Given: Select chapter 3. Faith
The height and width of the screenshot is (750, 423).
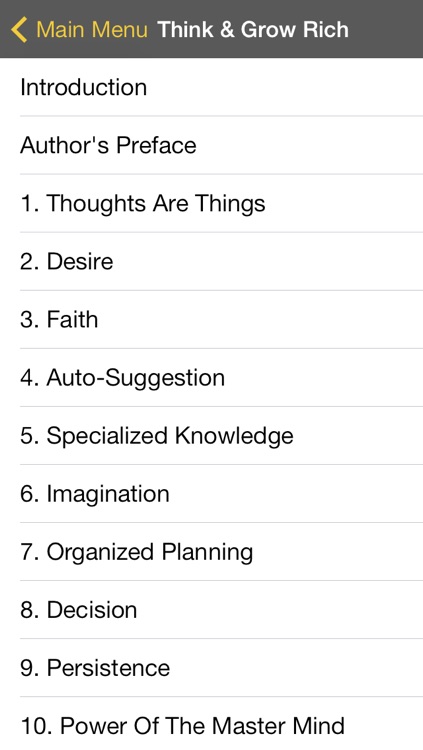Looking at the screenshot, I should [x=212, y=320].
